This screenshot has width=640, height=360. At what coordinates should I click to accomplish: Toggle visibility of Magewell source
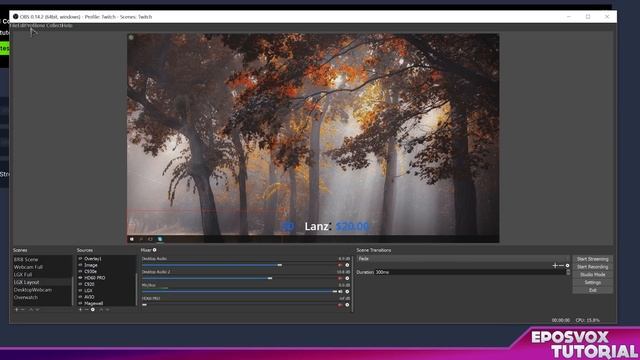(x=80, y=303)
